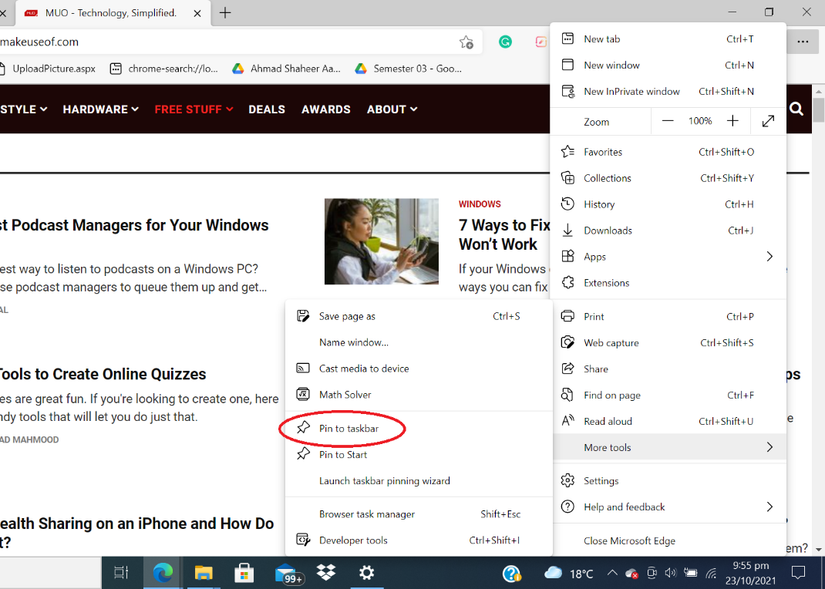Open a new browser tab with plus button
This screenshot has height=589, width=825.
pyautogui.click(x=225, y=13)
